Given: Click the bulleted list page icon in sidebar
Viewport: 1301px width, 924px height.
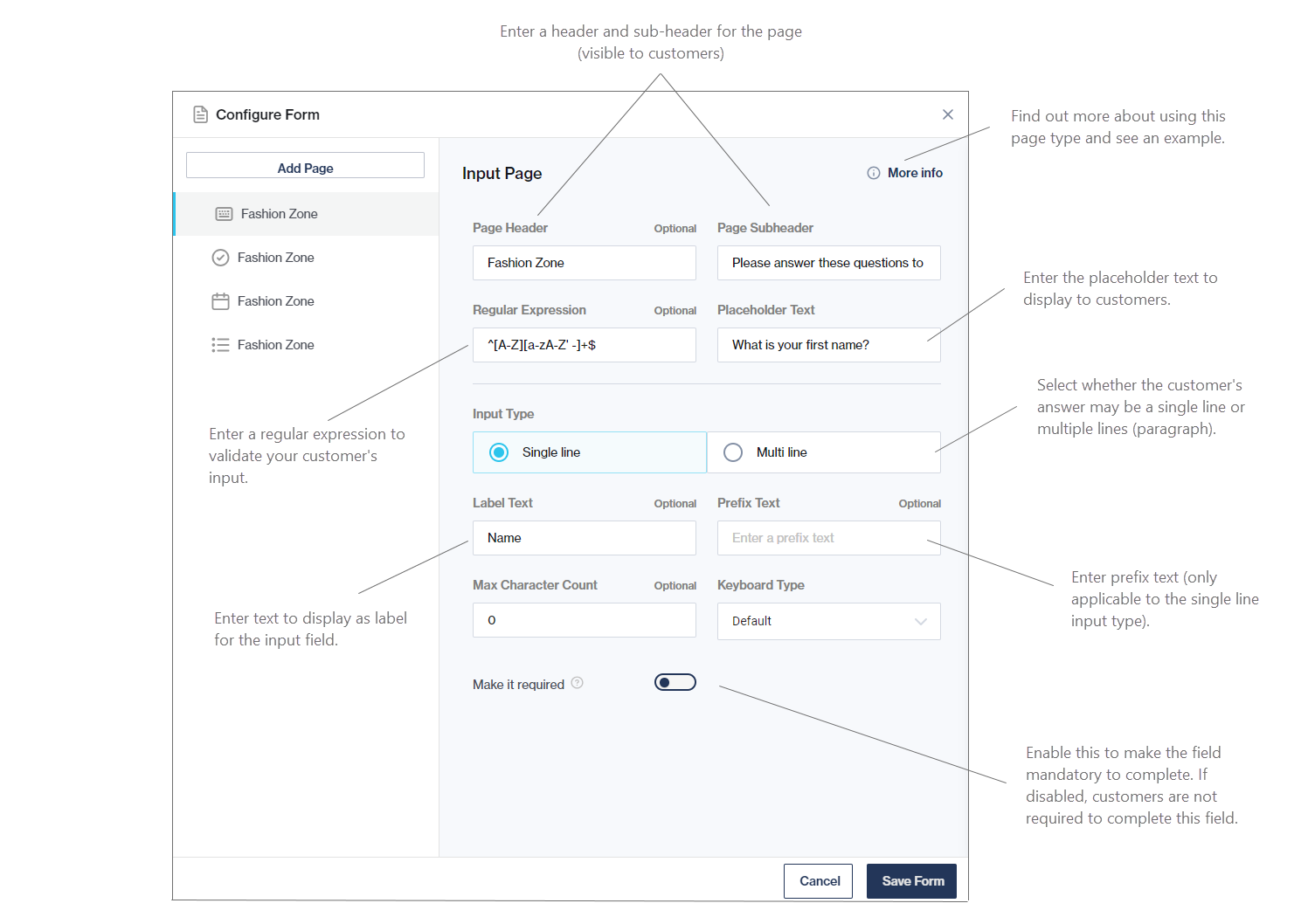Looking at the screenshot, I should 220,345.
